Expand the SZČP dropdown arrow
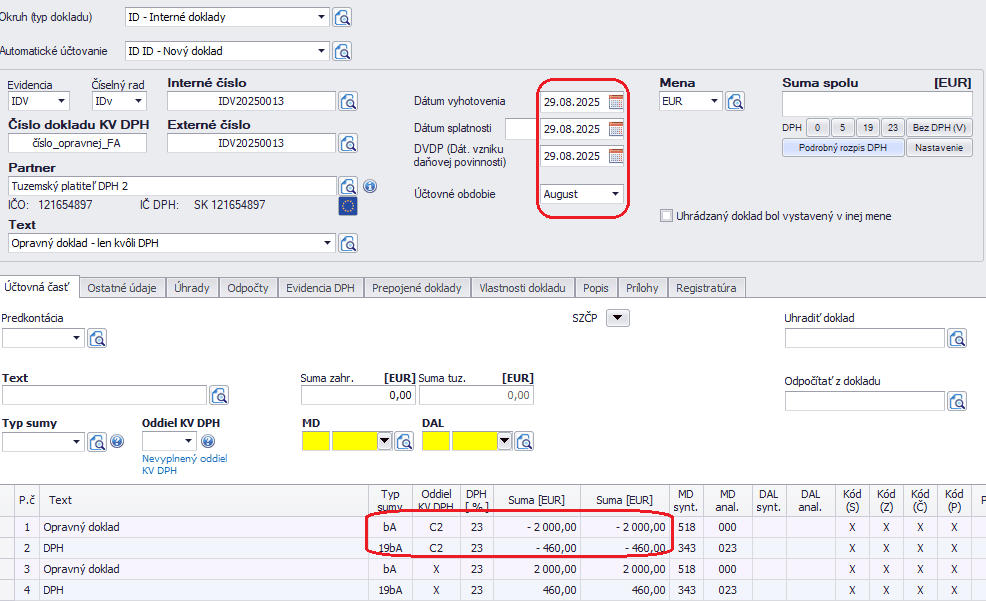The image size is (986, 601). (x=618, y=318)
